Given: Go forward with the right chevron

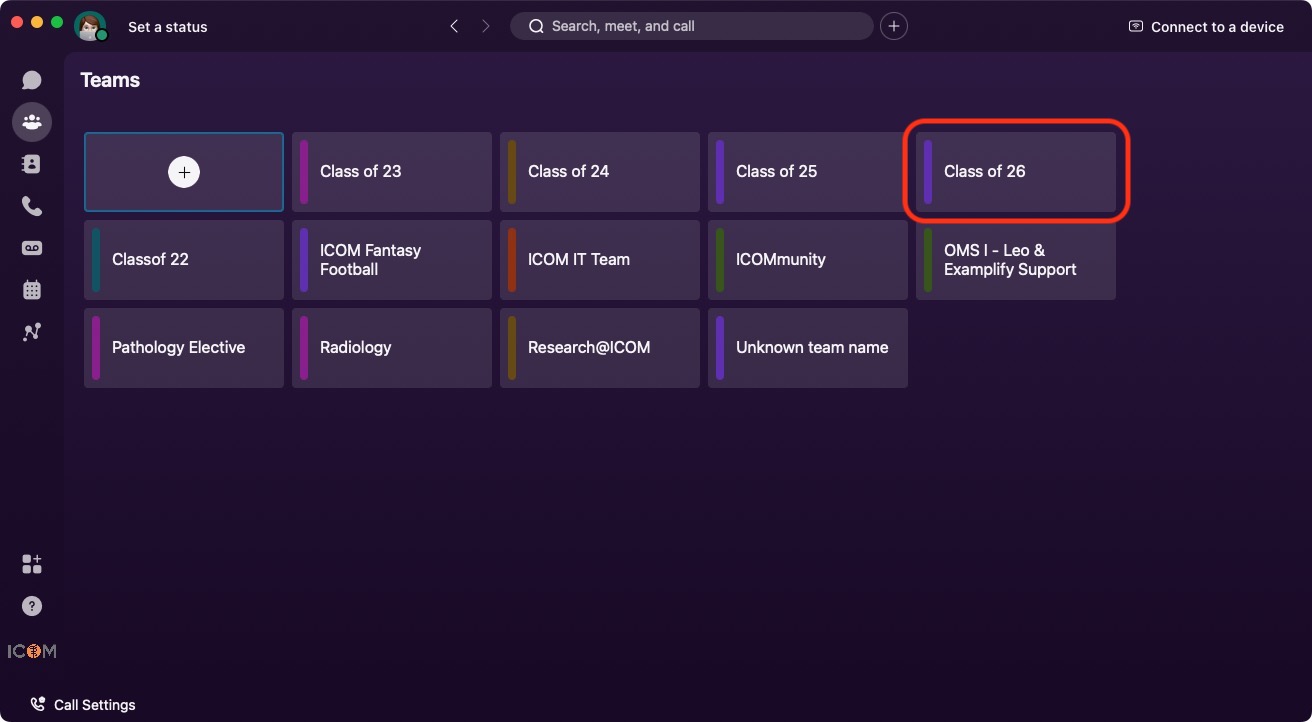Looking at the screenshot, I should point(486,26).
